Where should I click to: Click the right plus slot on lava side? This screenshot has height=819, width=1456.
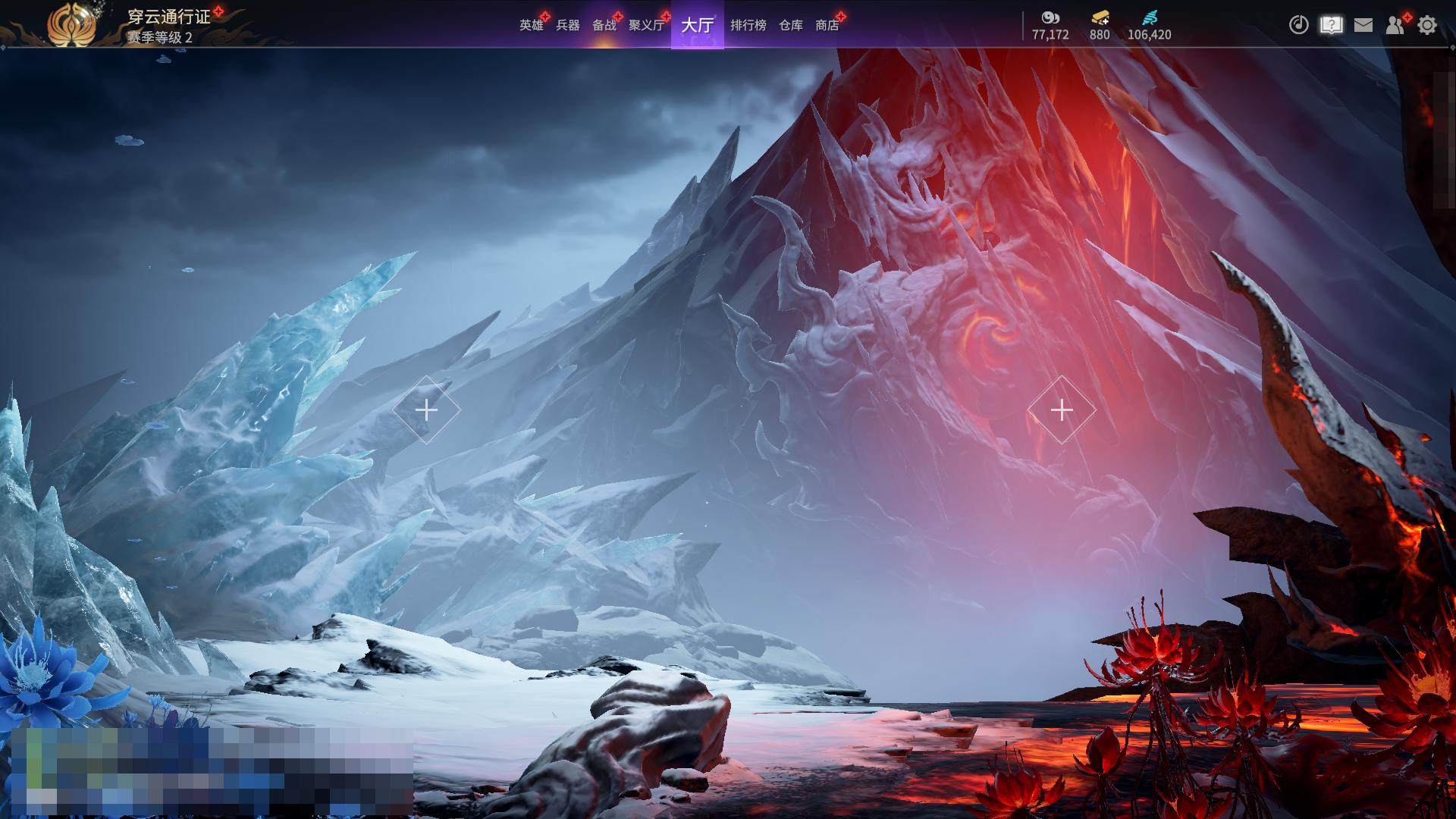pyautogui.click(x=1062, y=410)
